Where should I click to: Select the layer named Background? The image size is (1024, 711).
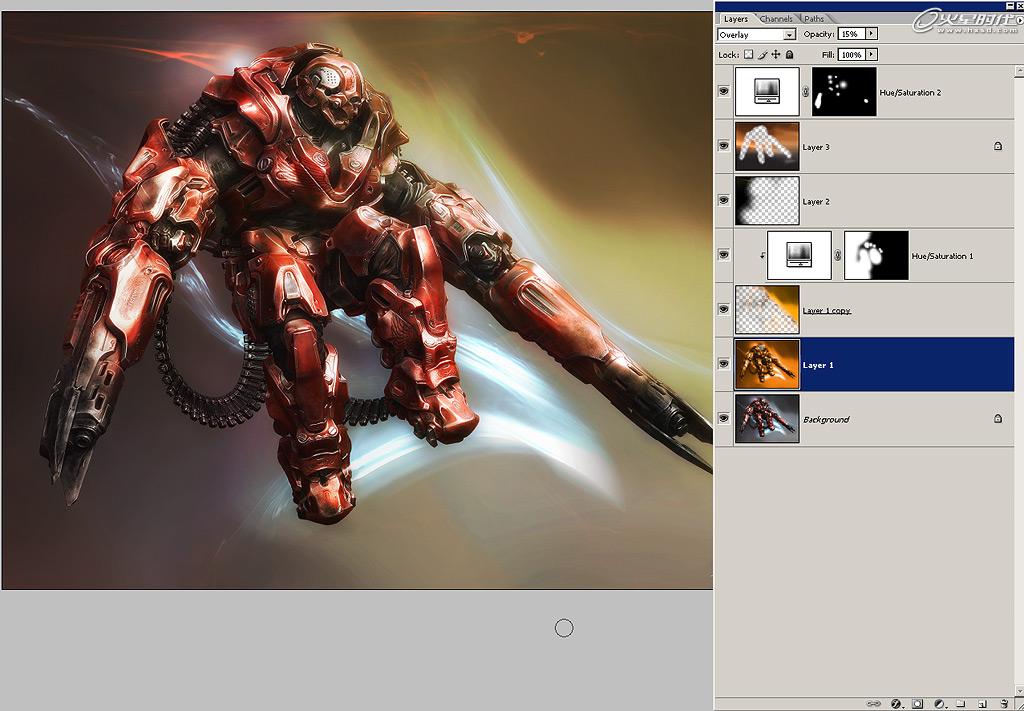coord(826,419)
